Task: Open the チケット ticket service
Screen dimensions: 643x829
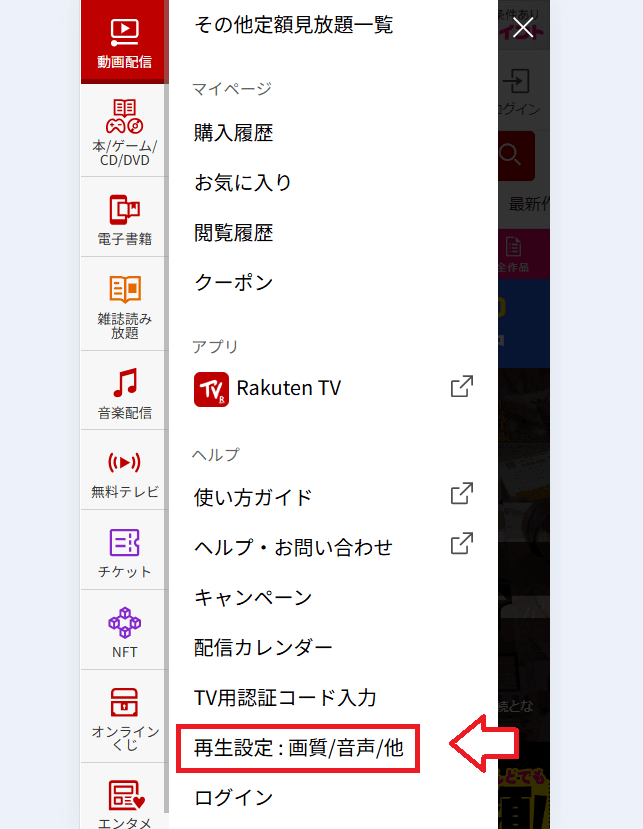Action: coord(124,551)
